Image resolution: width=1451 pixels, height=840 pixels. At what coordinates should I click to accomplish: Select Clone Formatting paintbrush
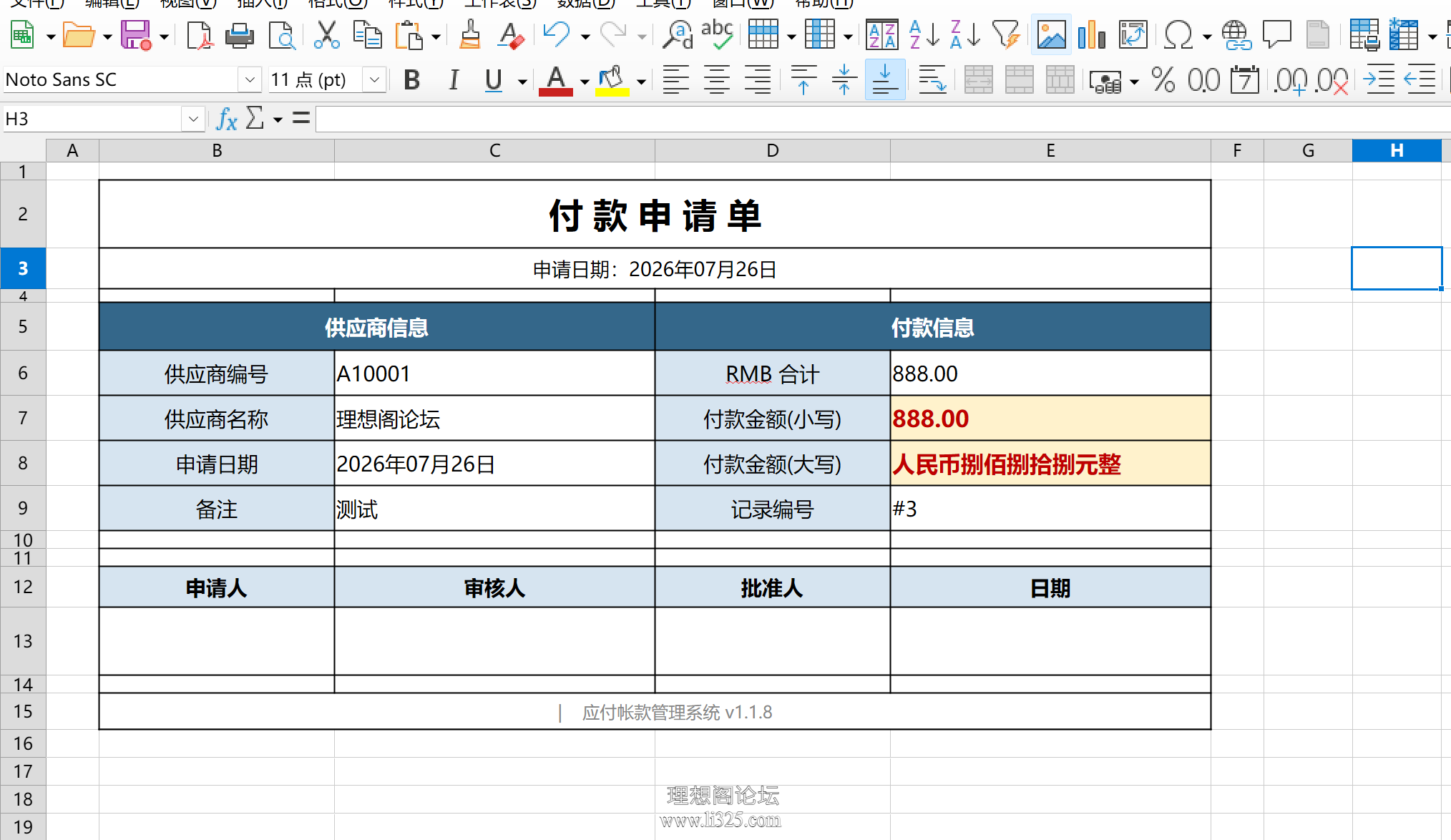click(x=470, y=34)
